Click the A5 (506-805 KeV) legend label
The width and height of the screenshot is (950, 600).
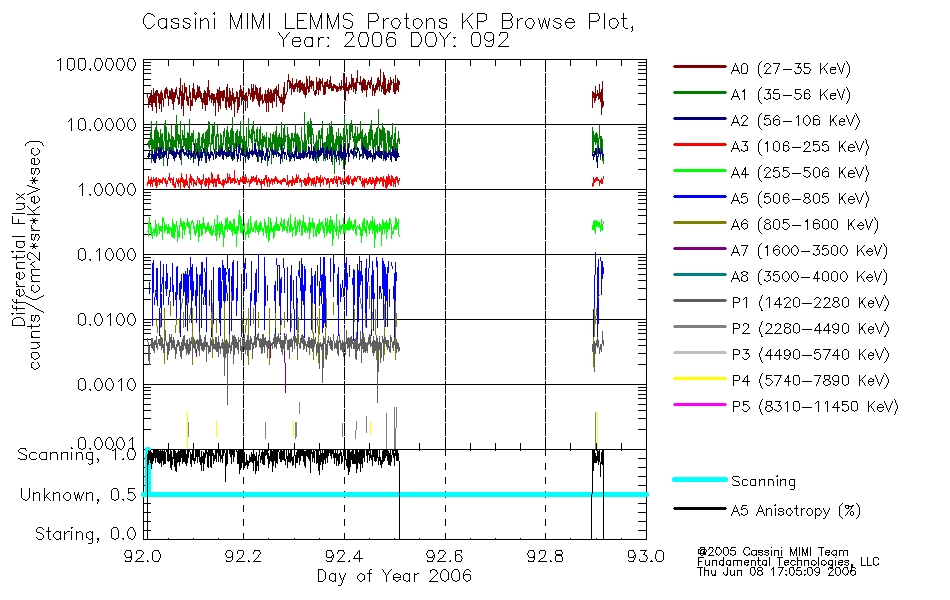coord(800,199)
